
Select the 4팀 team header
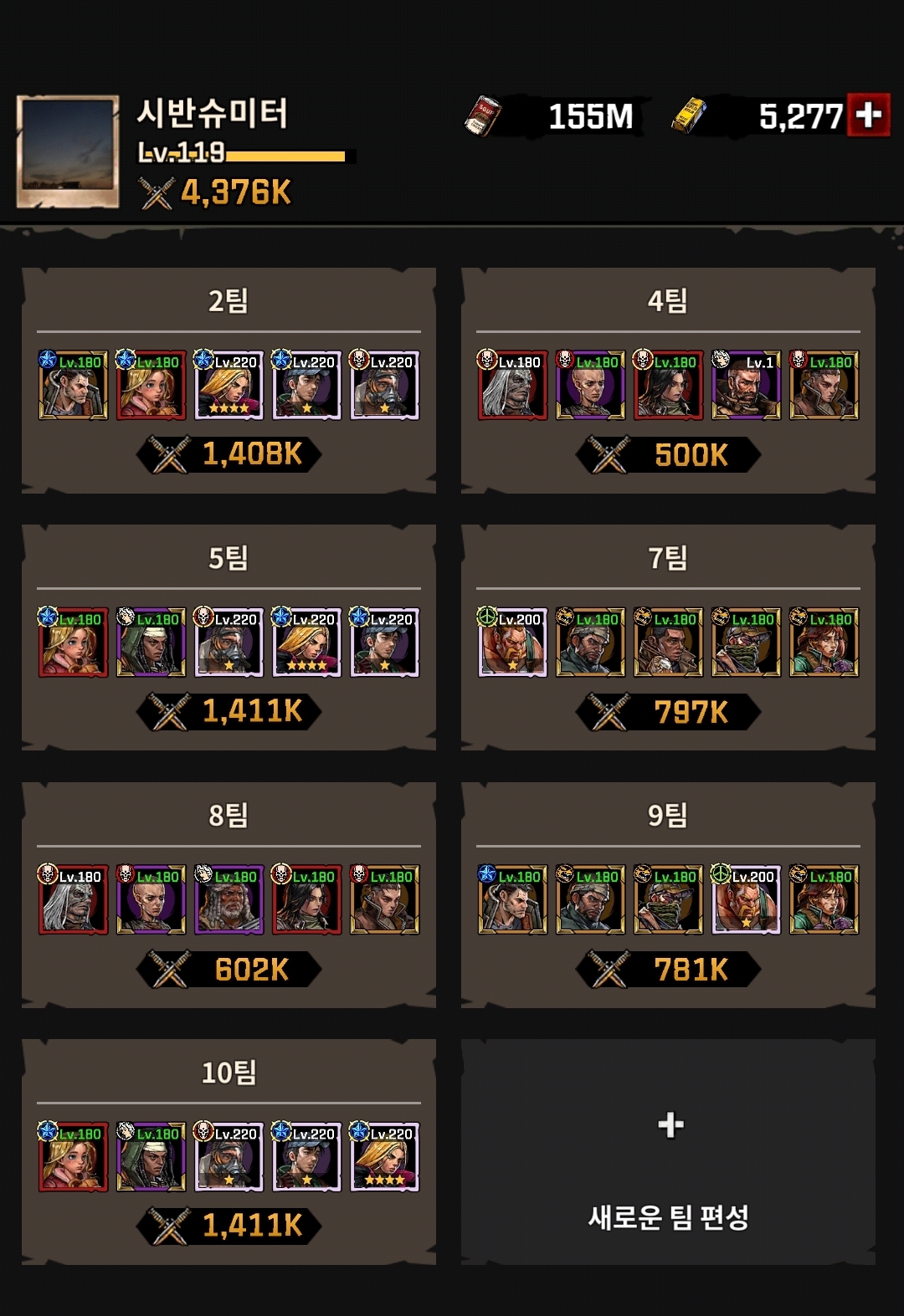click(x=668, y=300)
